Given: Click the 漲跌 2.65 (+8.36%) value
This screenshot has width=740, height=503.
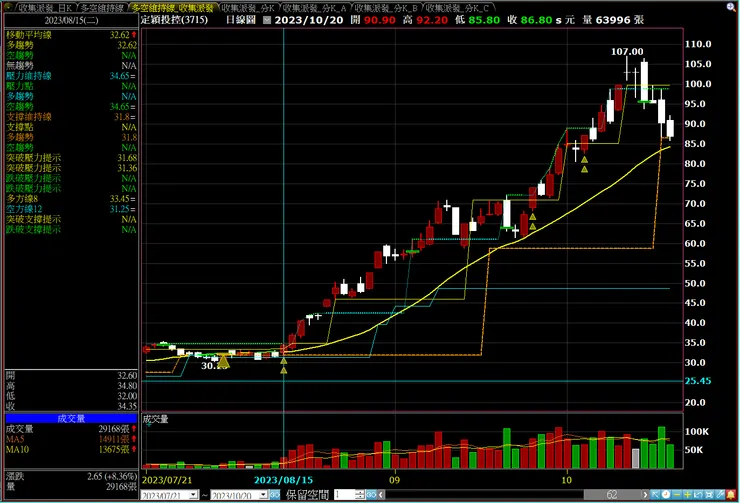Looking at the screenshot, I should pyautogui.click(x=112, y=477).
